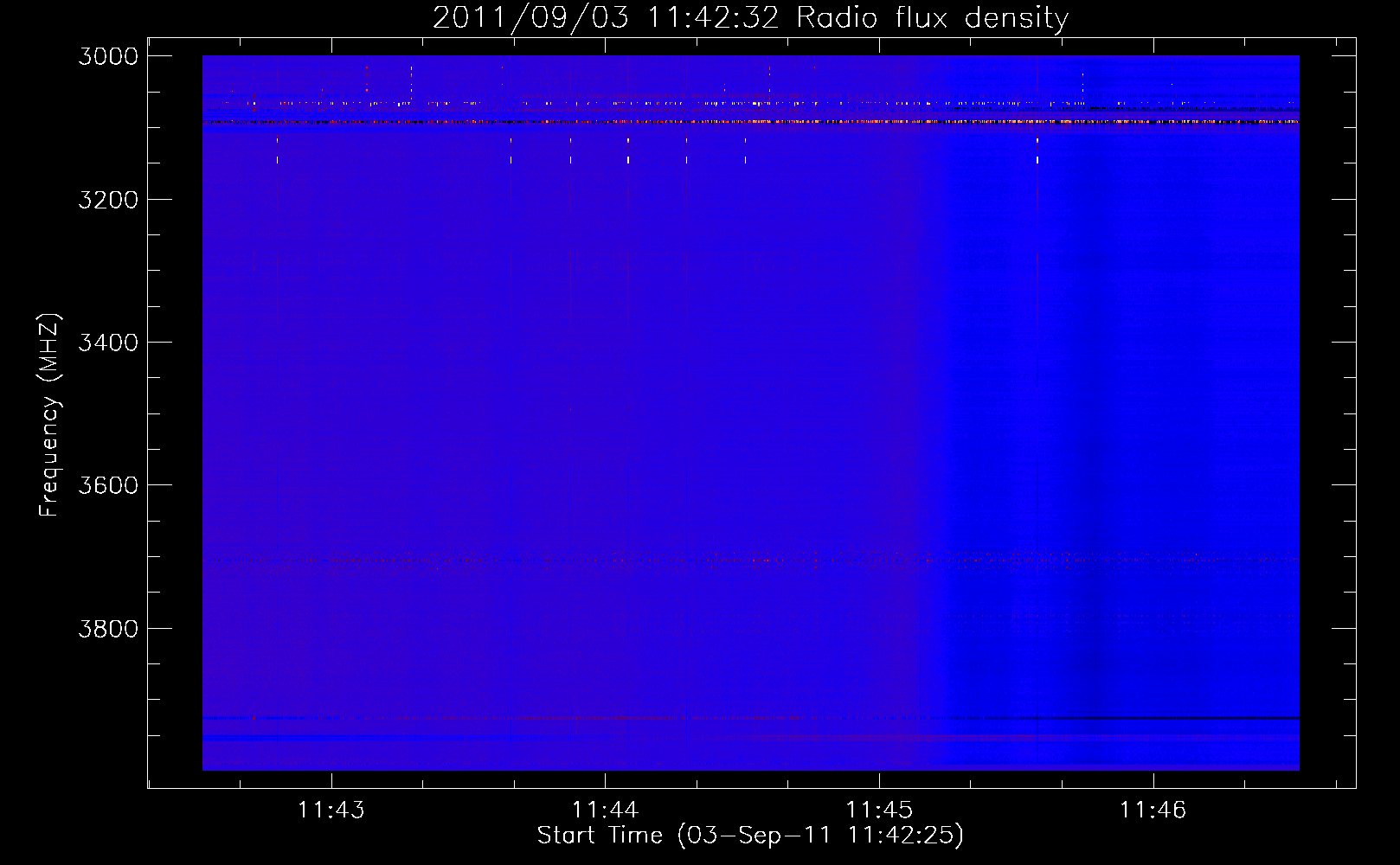
Task: Click the "Start Time (03-Sep-11 11:42:25)" x-axis label
Action: click(x=750, y=835)
